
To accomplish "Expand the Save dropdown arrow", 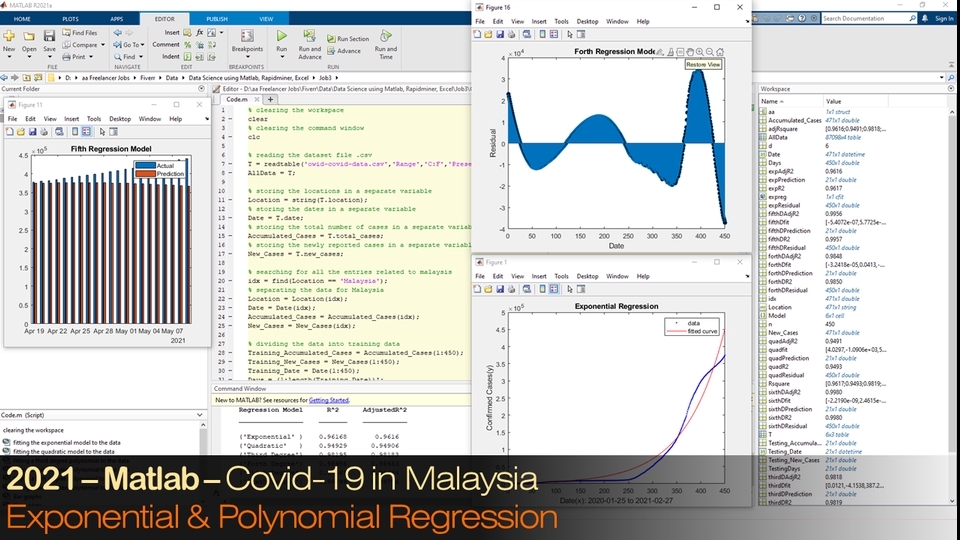I will 49,57.
